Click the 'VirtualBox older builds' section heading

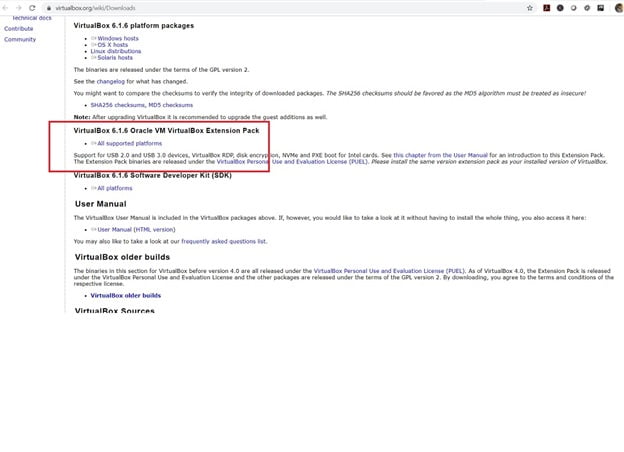122,257
